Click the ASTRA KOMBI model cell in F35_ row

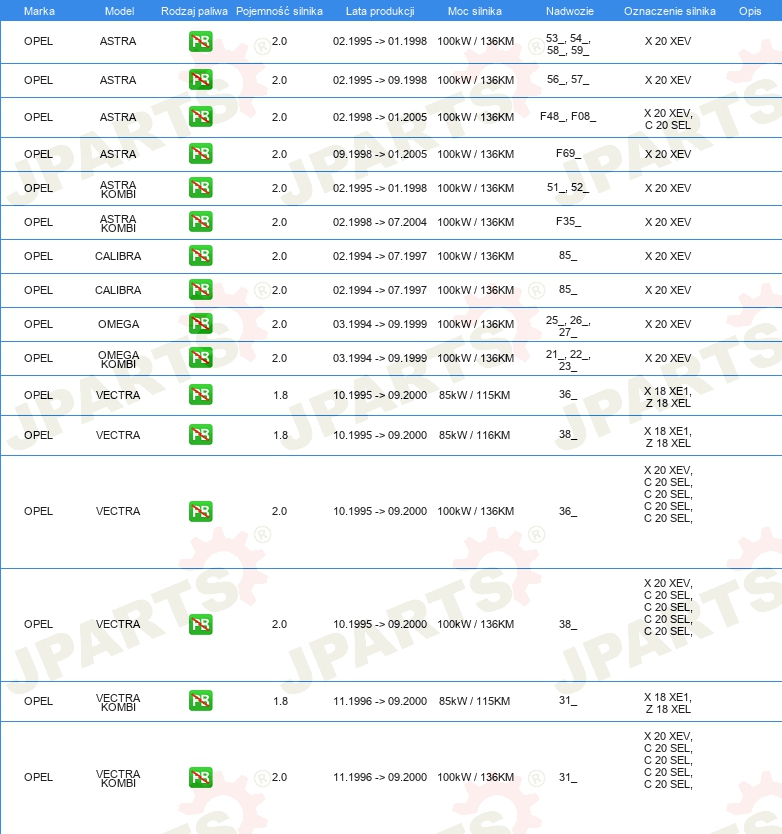point(119,223)
